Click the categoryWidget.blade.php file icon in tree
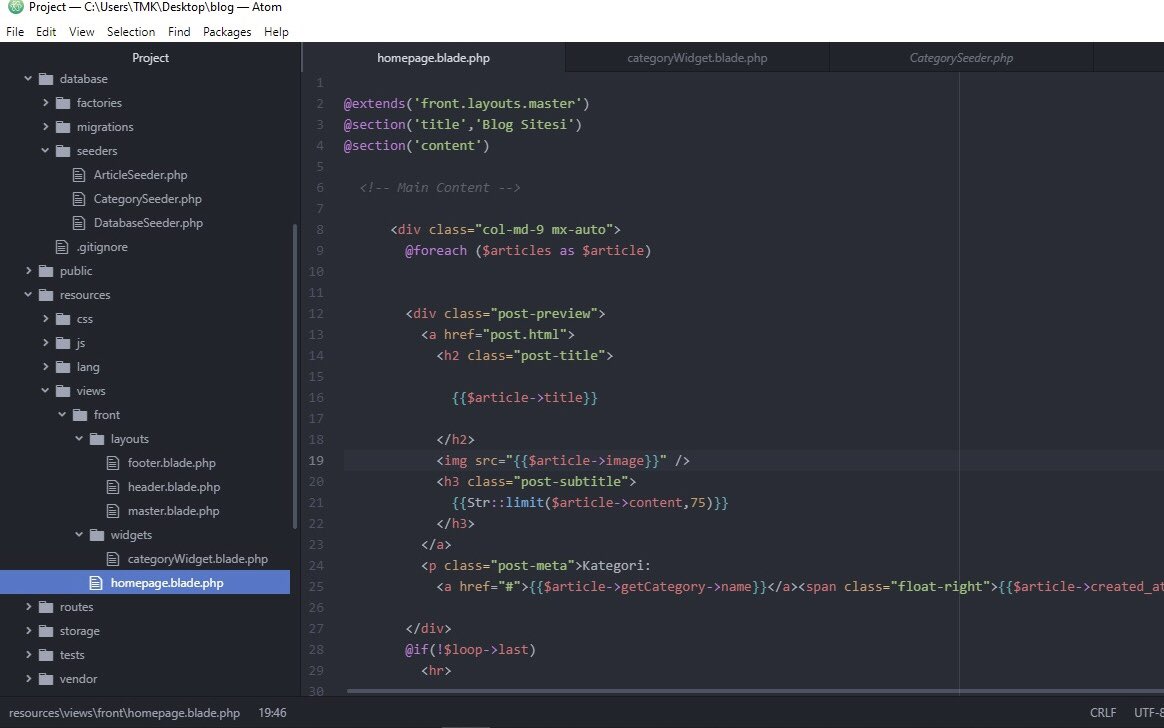This screenshot has width=1164, height=728. pos(113,559)
